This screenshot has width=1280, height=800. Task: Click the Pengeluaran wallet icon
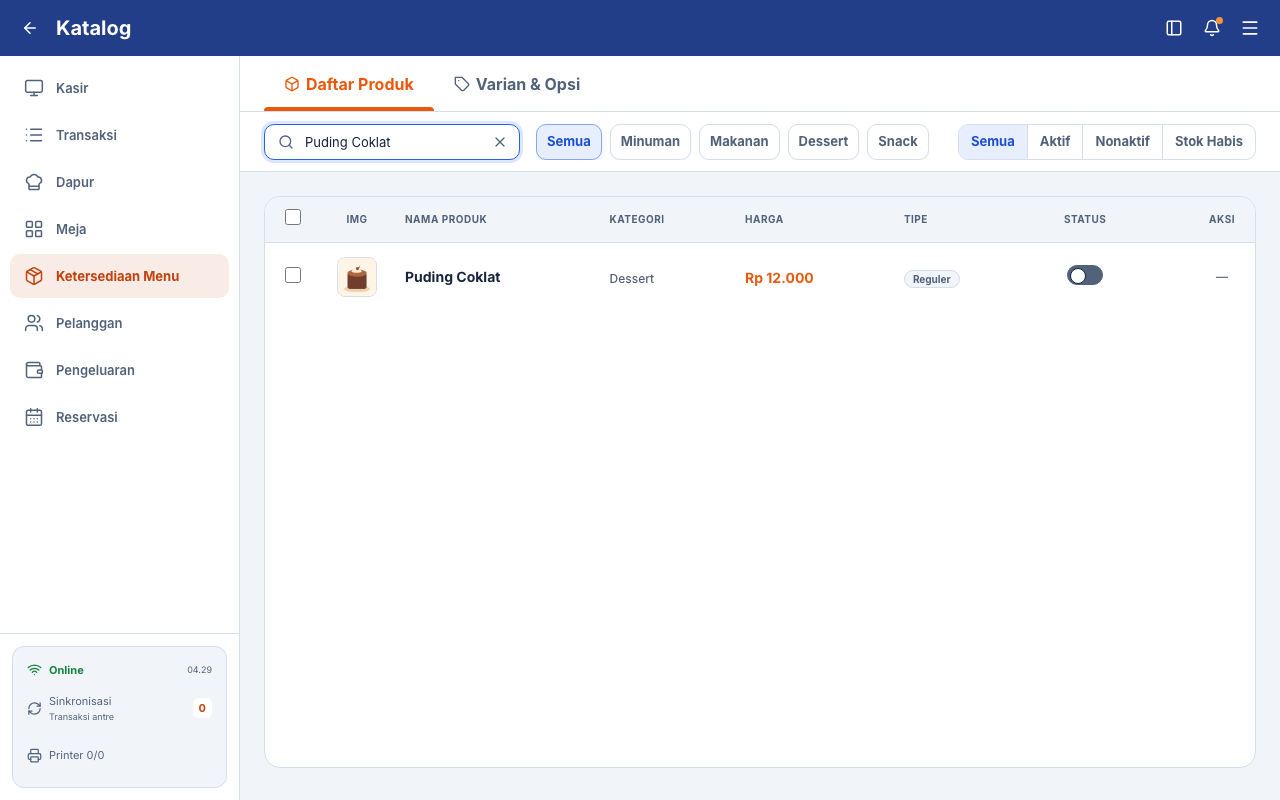[34, 370]
